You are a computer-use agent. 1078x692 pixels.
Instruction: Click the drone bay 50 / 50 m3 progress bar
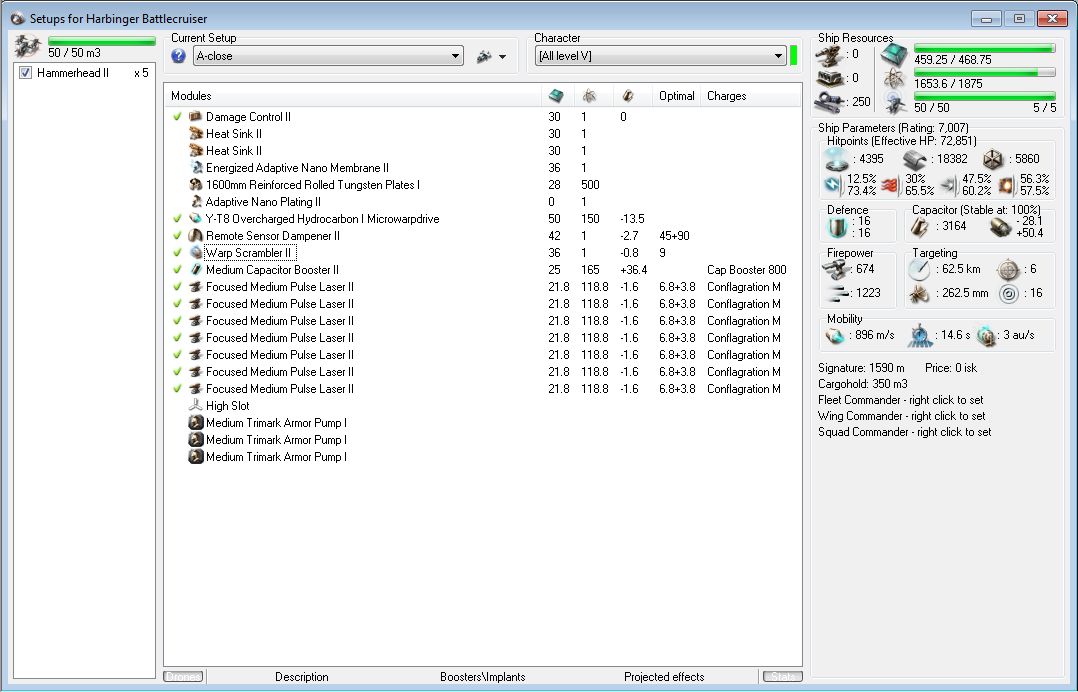102,41
